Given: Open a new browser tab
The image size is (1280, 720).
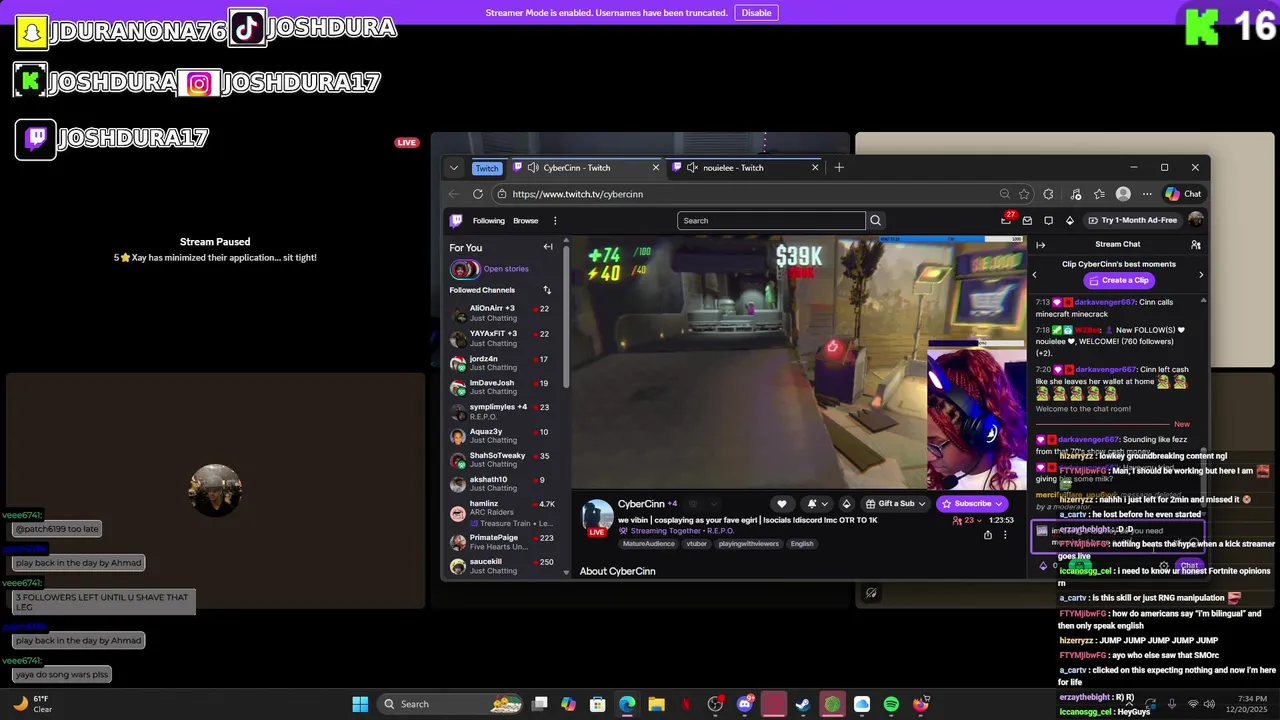Looking at the screenshot, I should click(x=839, y=168).
